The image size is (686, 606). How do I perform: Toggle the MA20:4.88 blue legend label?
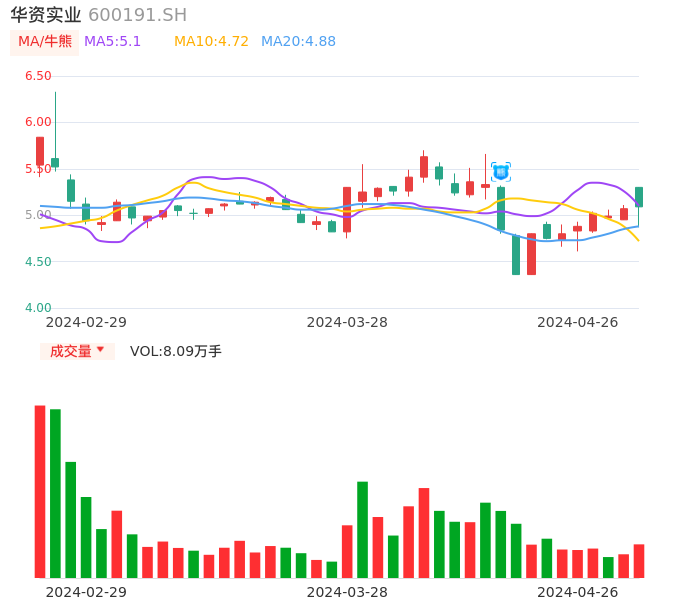point(298,42)
